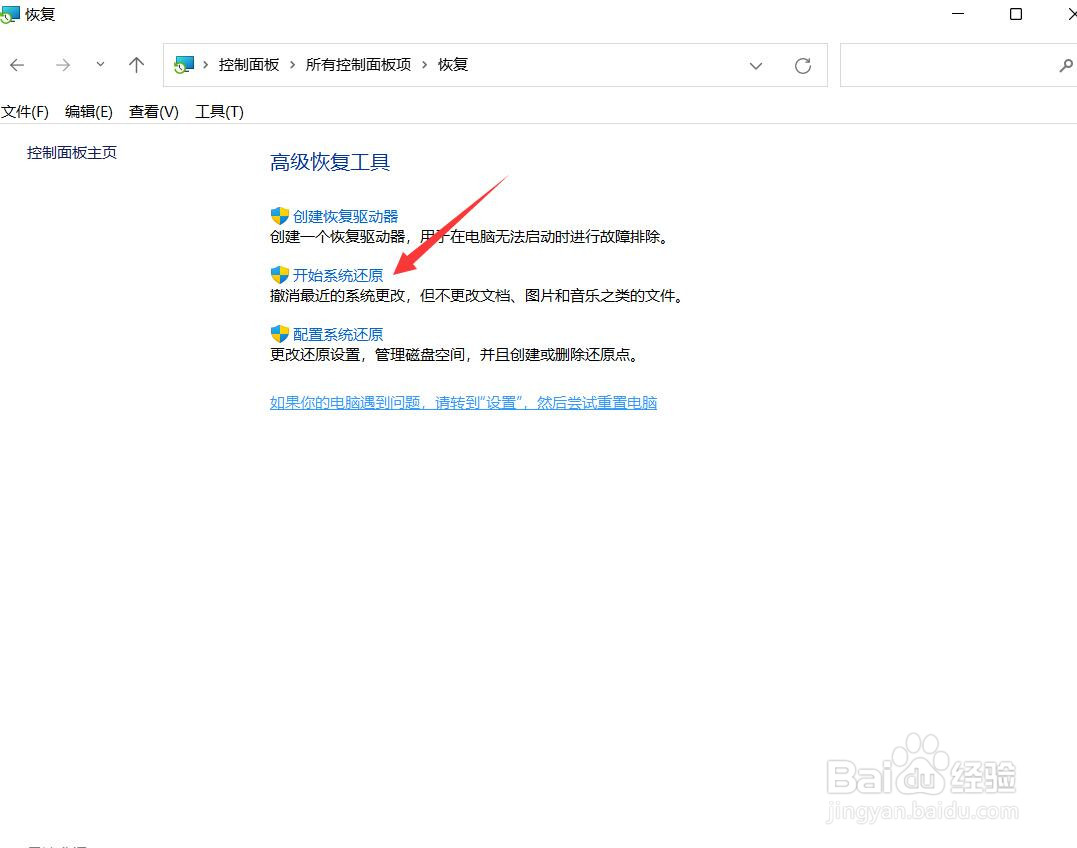
Task: Select 控制面板 breadcrumb in address bar
Action: point(249,65)
